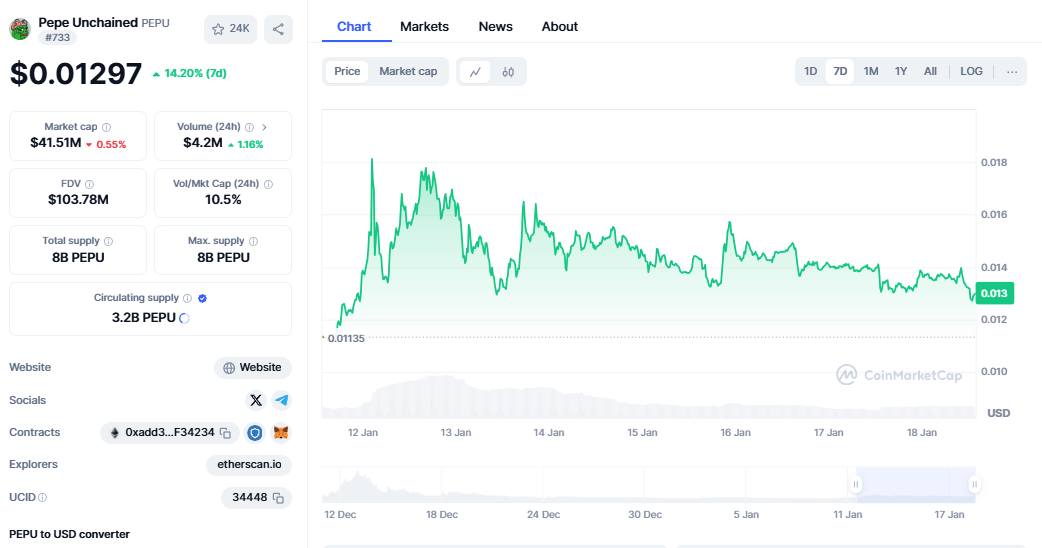The height and width of the screenshot is (548, 1042).
Task: Click the verified circulating supply badge
Action: 203,298
